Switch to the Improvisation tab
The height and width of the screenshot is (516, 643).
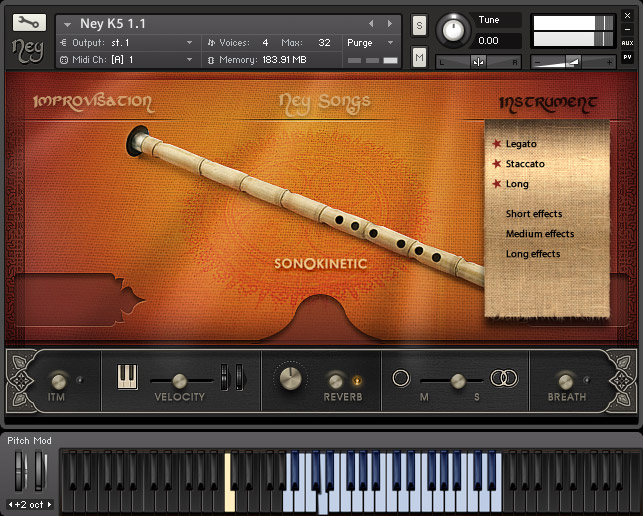tap(93, 102)
